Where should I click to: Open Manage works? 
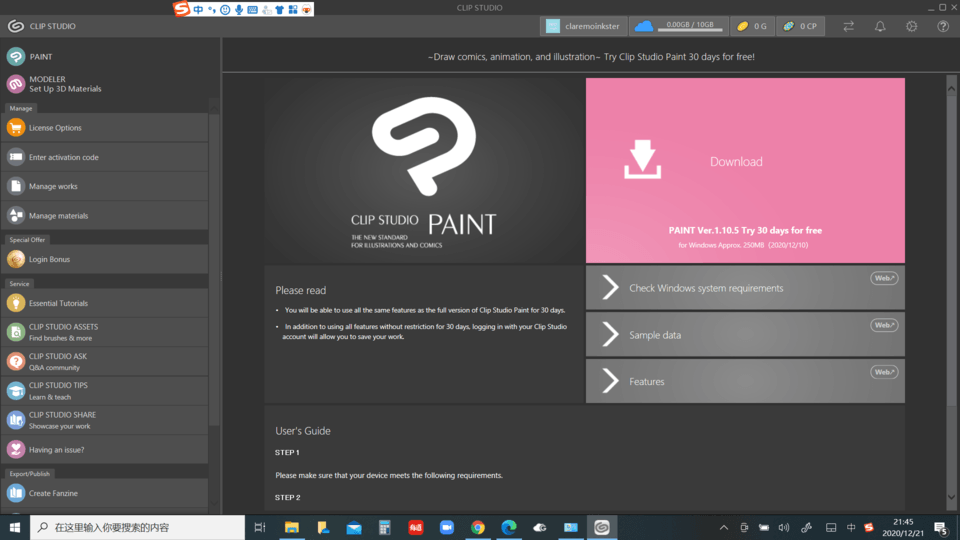105,186
